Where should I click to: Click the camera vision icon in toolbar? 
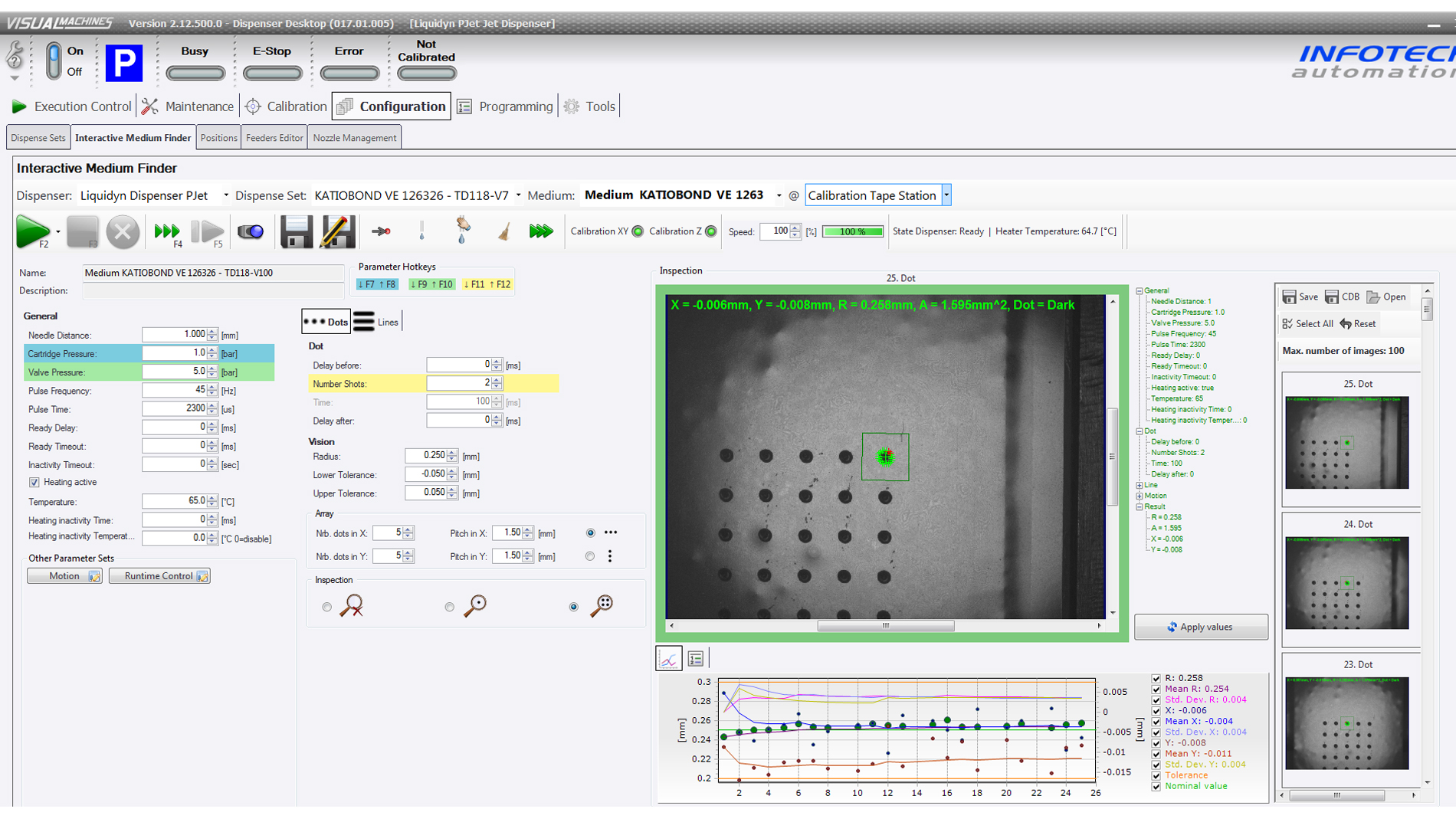[251, 231]
